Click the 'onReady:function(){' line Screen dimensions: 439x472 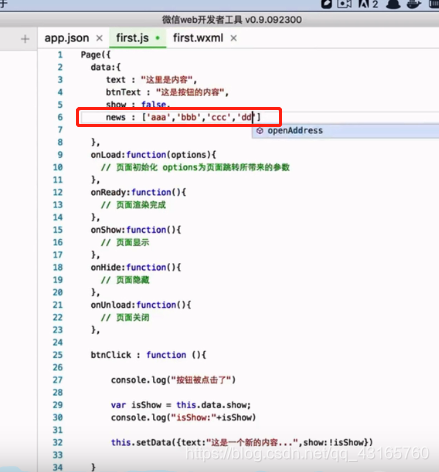click(138, 192)
